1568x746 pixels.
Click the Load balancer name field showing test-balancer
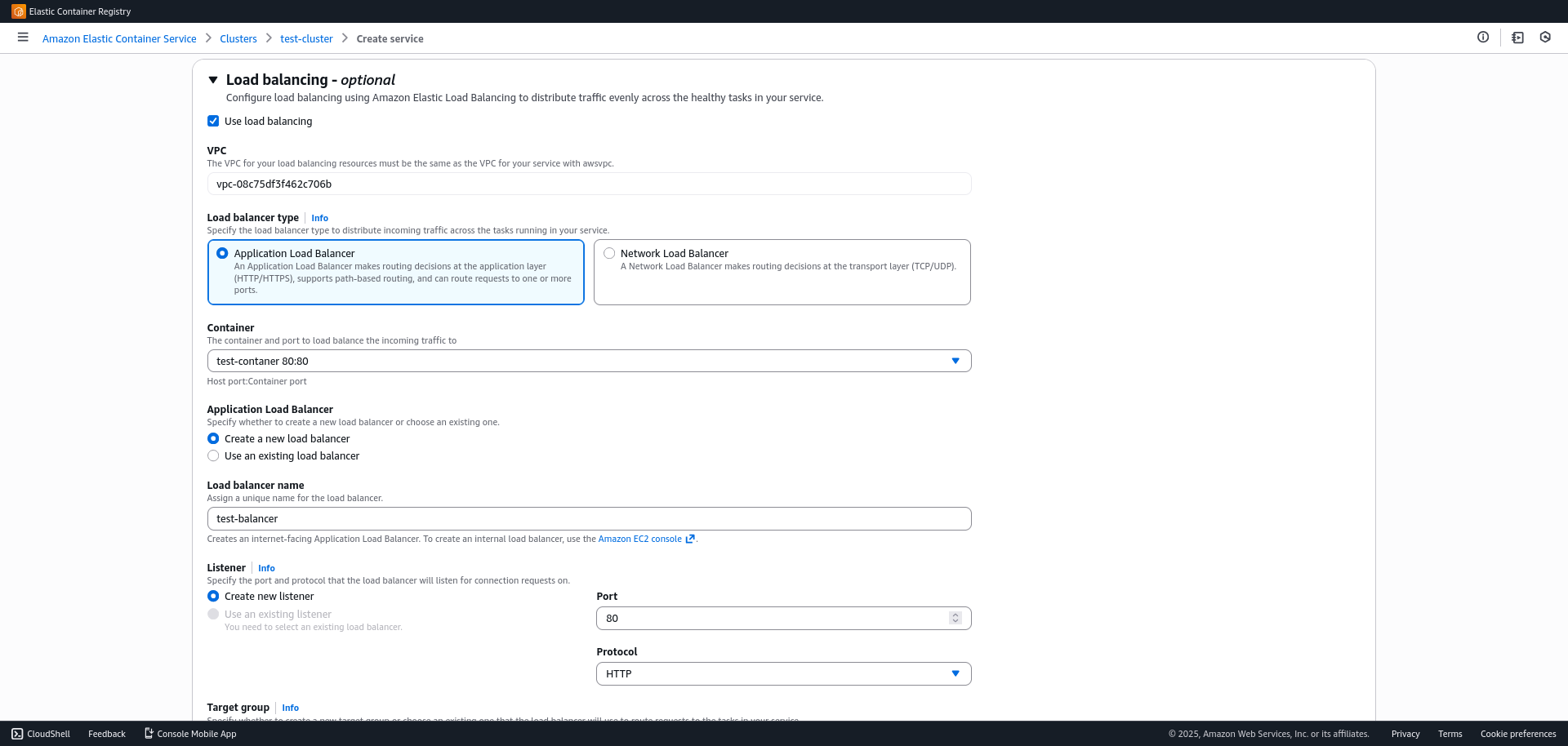point(588,518)
